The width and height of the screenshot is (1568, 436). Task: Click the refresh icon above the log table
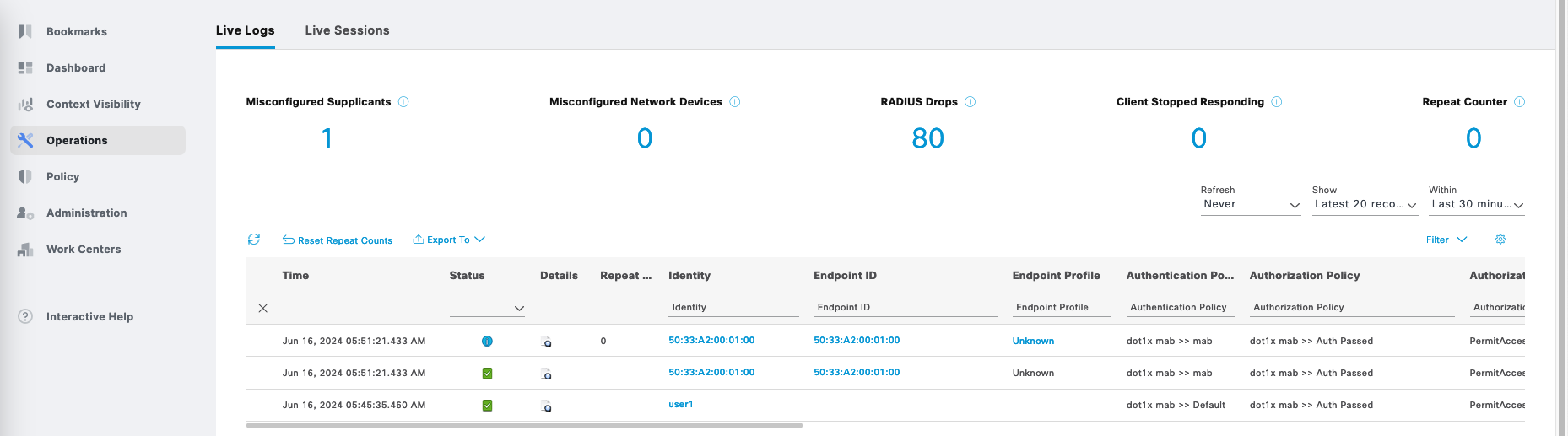[x=253, y=240]
